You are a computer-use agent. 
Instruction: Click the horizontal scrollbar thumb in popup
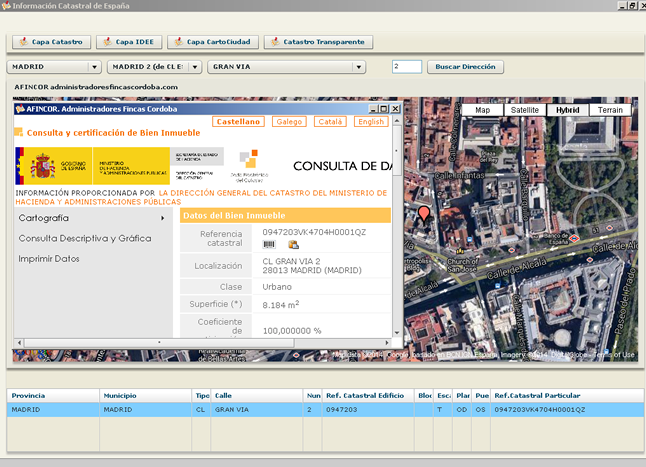(x=159, y=343)
